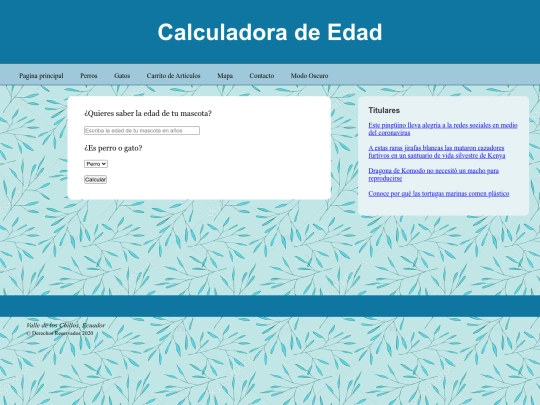Open Carrito de Articulos
540x405 pixels.
(173, 76)
